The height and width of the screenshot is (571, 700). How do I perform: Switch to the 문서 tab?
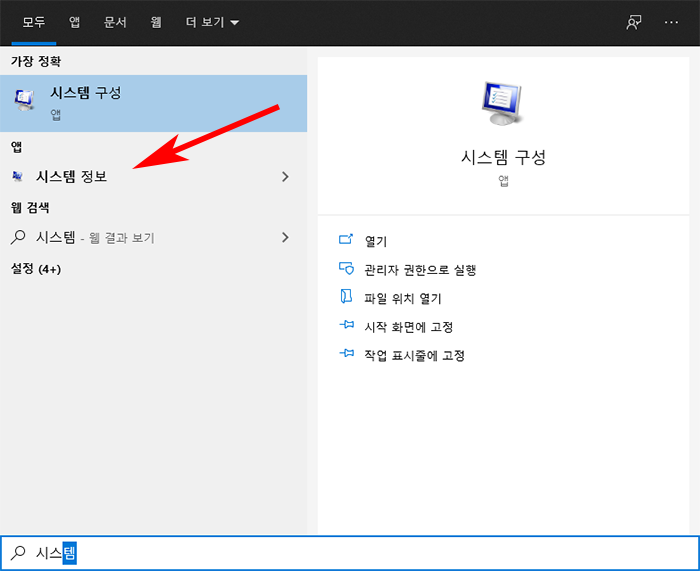[x=115, y=22]
